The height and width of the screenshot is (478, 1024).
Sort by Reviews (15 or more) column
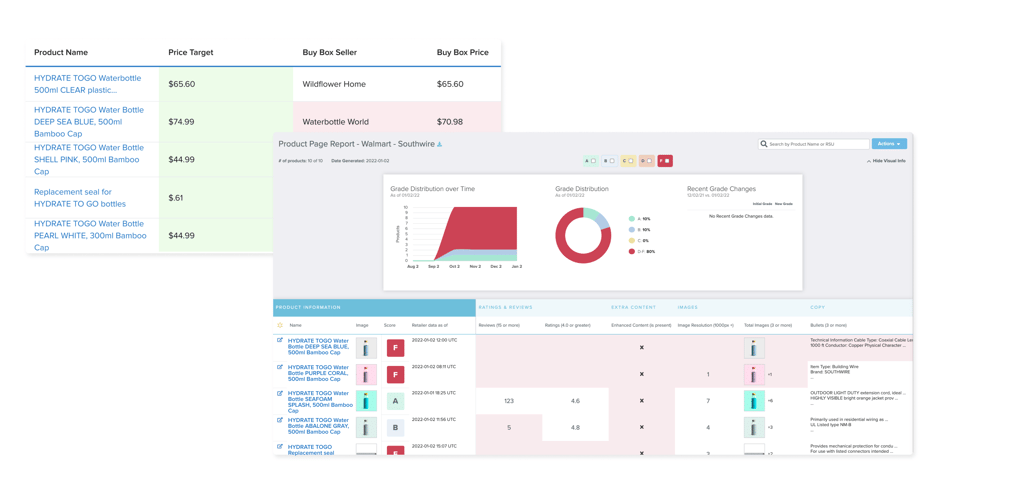coord(501,325)
